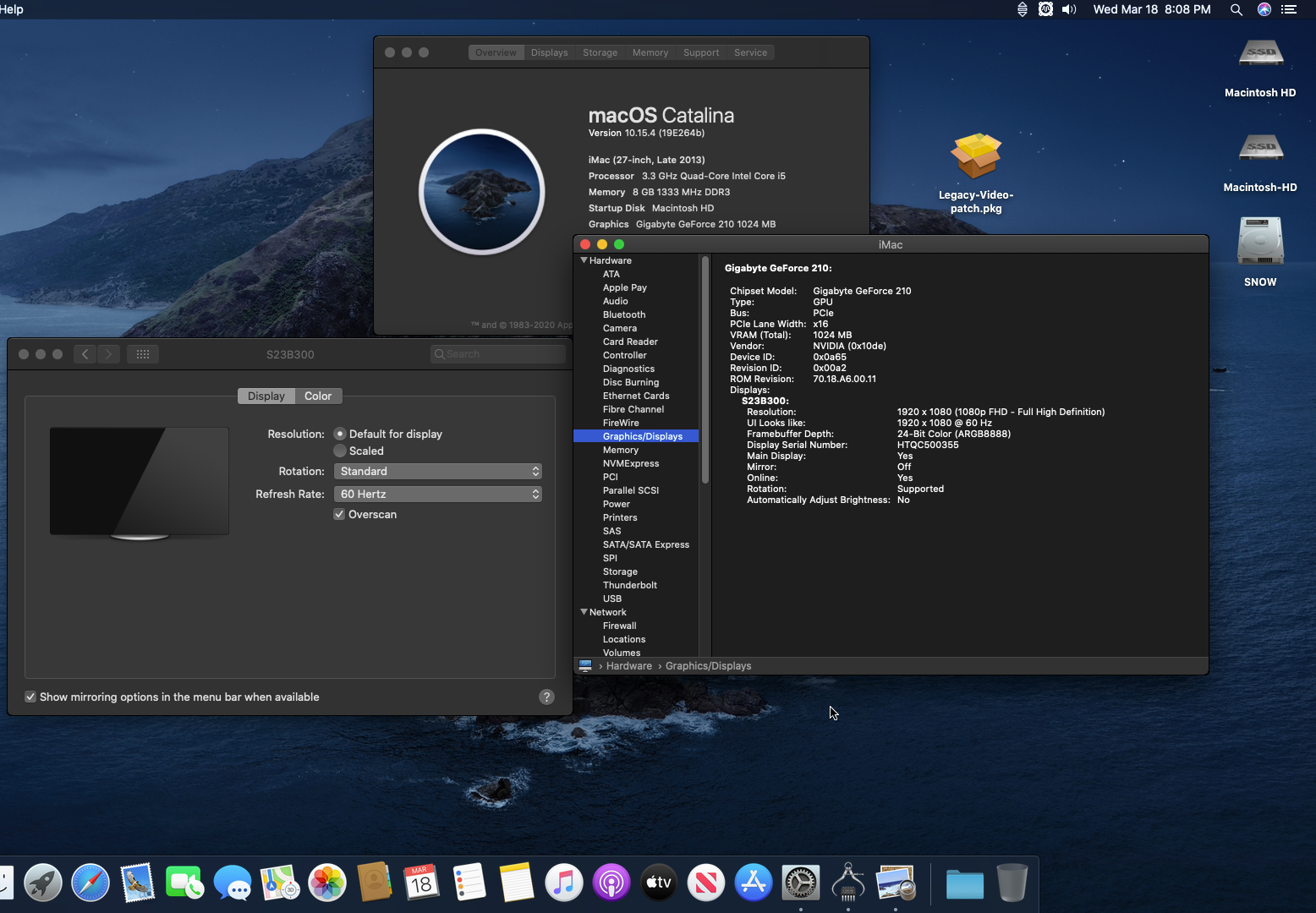Viewport: 1316px width, 913px height.
Task: Select the SNOW drive on the desktop
Action: [x=1260, y=252]
